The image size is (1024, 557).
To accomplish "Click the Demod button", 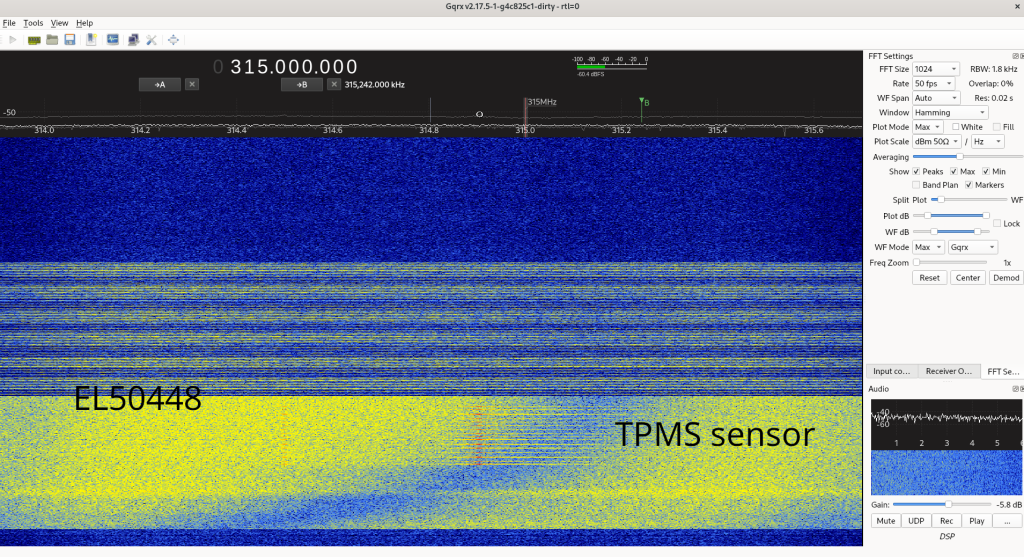I will 1006,278.
